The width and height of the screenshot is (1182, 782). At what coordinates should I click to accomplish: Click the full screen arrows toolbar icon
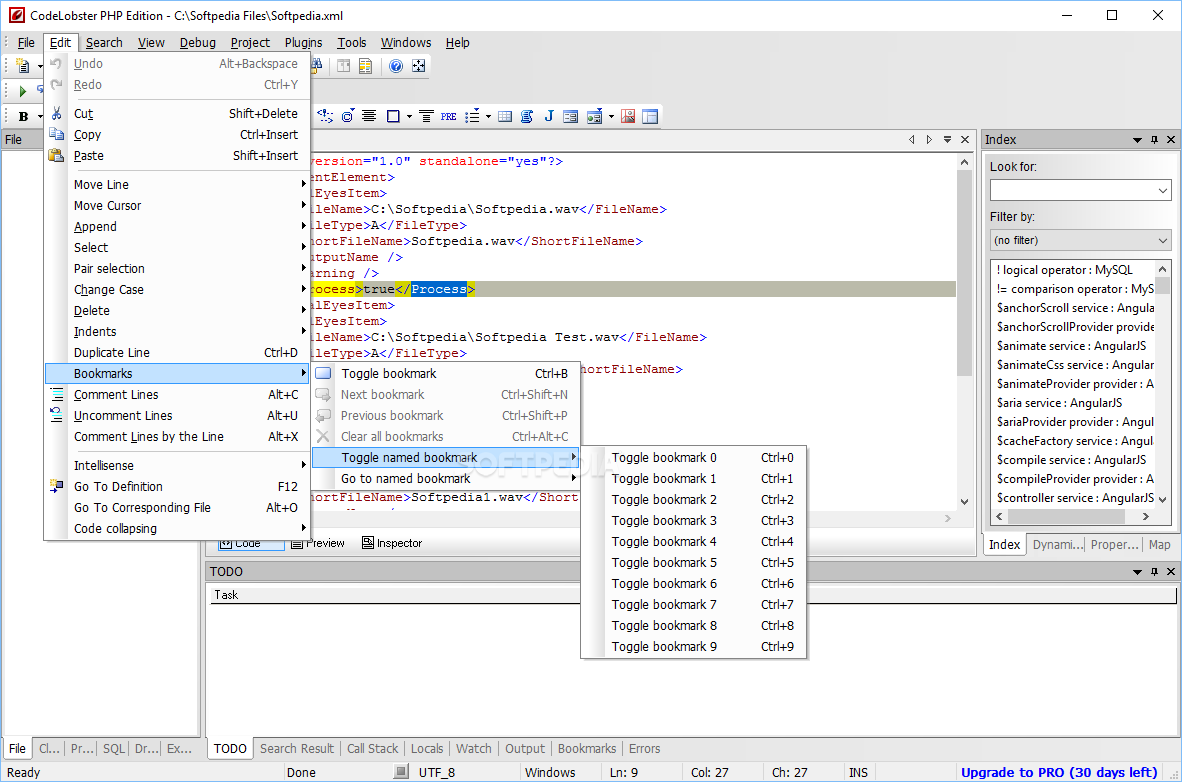418,66
